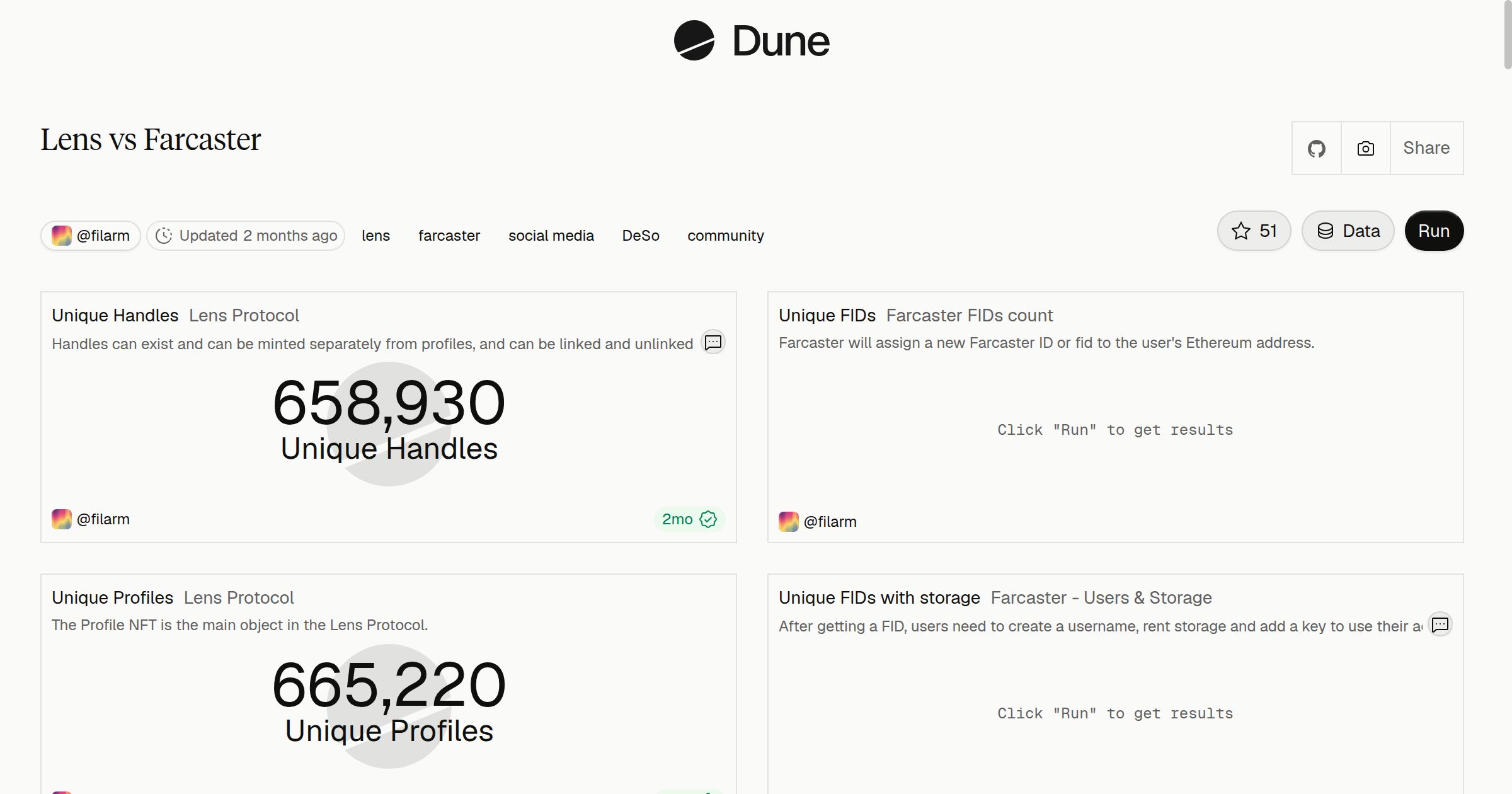Open the Unique FIDs with storage query title
The height and width of the screenshot is (794, 1512).
point(879,597)
